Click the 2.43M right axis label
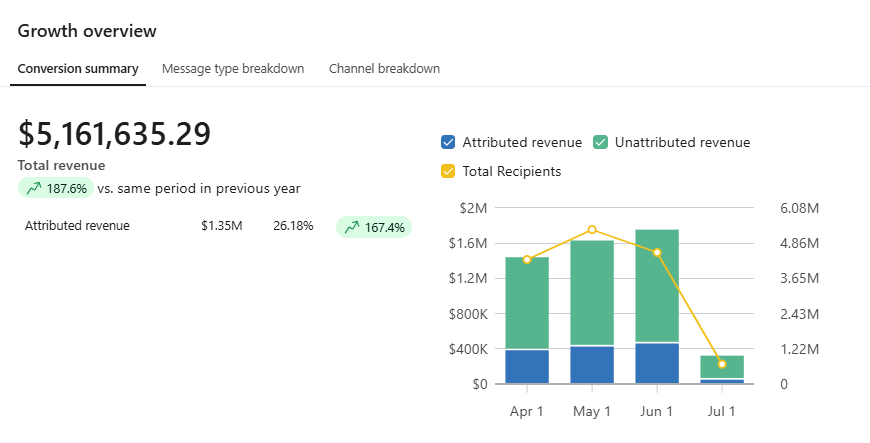The height and width of the screenshot is (443, 870). tap(800, 314)
